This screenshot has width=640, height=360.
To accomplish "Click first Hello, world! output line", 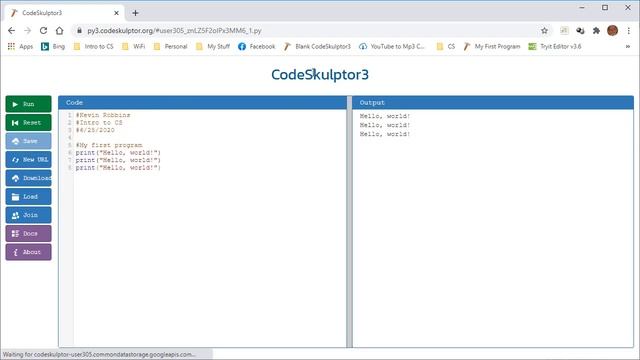I will tap(385, 116).
